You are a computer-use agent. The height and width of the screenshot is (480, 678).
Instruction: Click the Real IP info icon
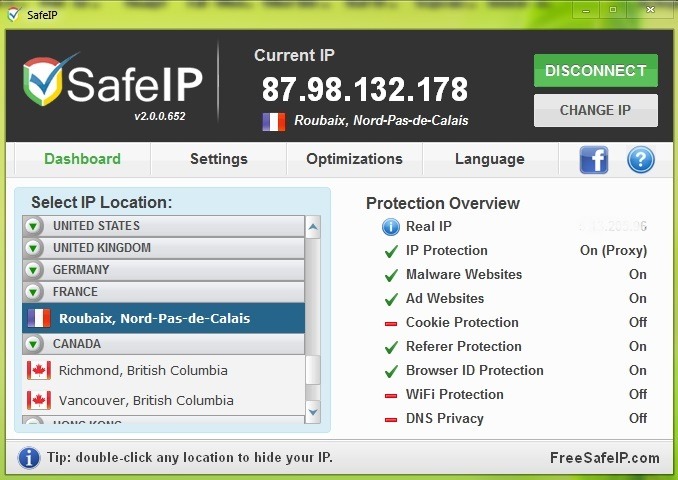coord(391,227)
